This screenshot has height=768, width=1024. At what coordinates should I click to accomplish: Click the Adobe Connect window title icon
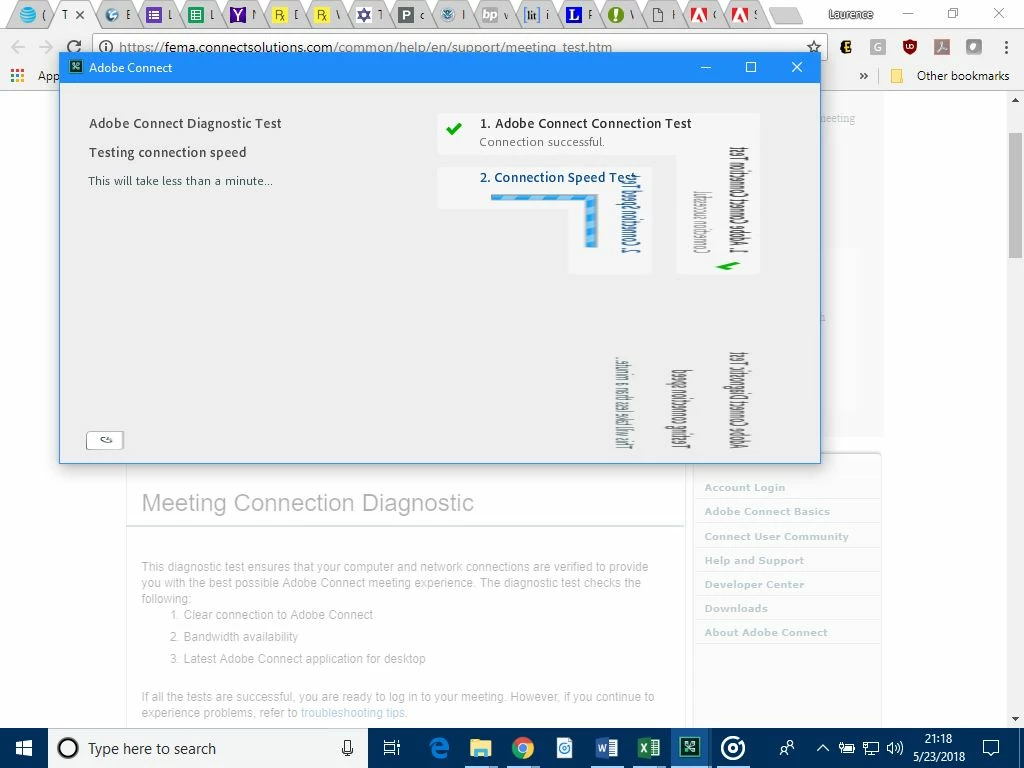[x=76, y=67]
